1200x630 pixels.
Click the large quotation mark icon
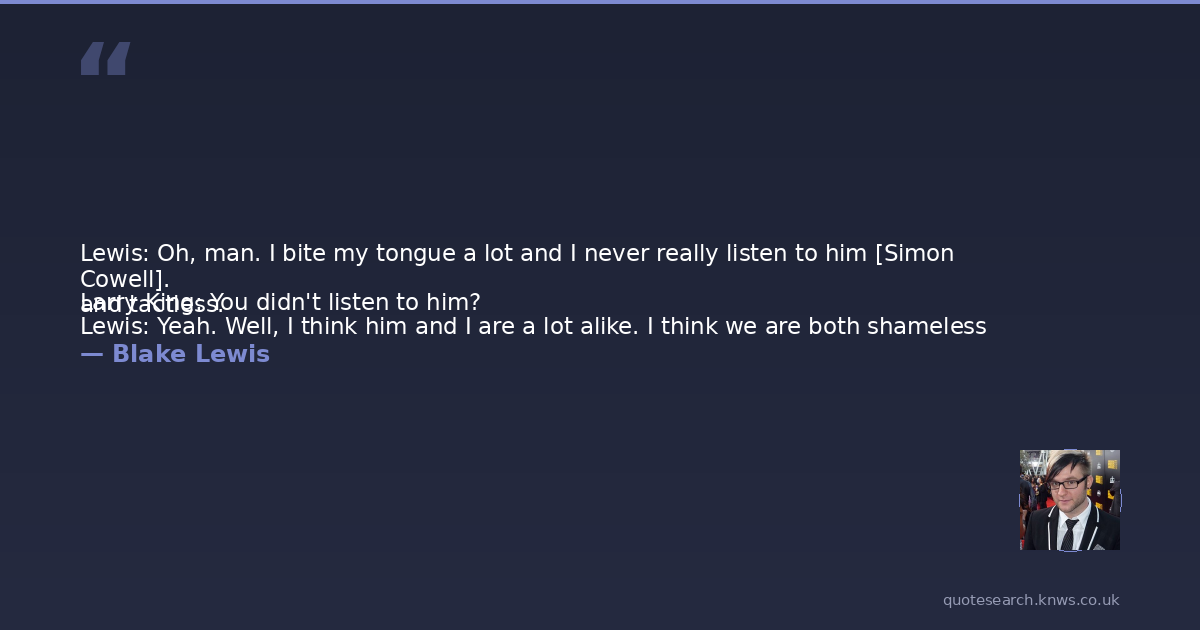pyautogui.click(x=105, y=58)
